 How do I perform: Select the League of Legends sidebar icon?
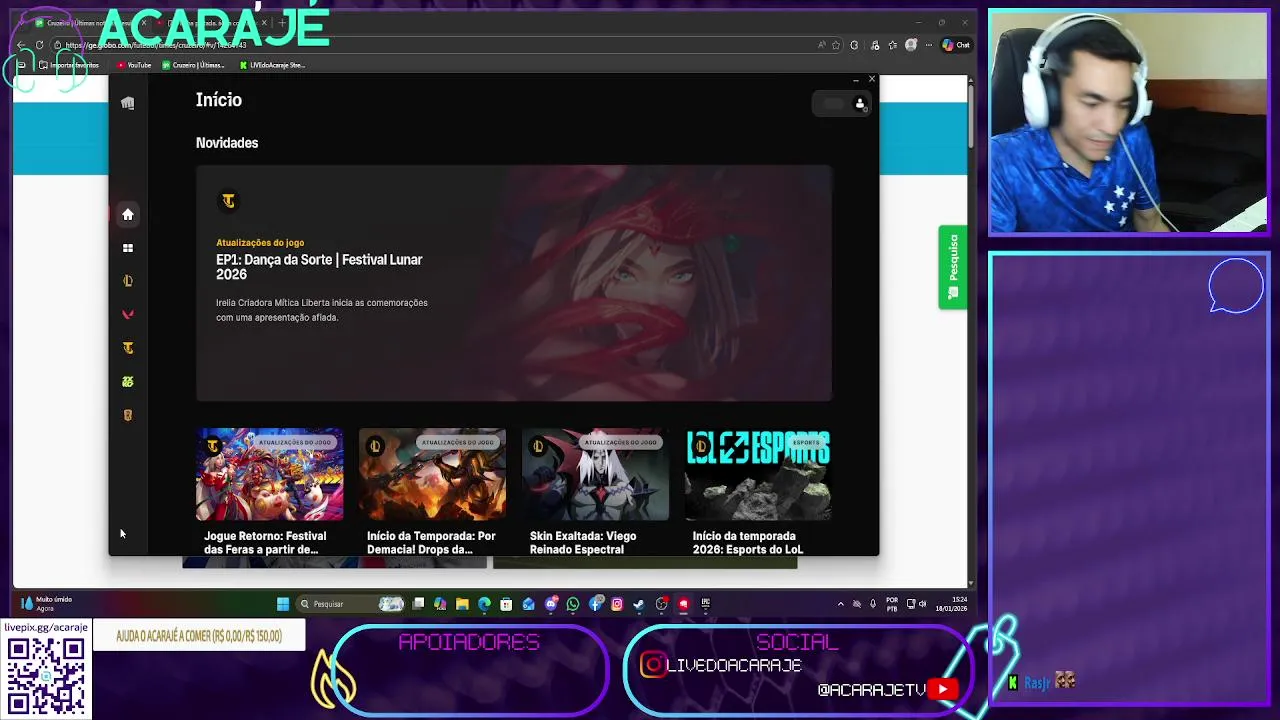[128, 281]
